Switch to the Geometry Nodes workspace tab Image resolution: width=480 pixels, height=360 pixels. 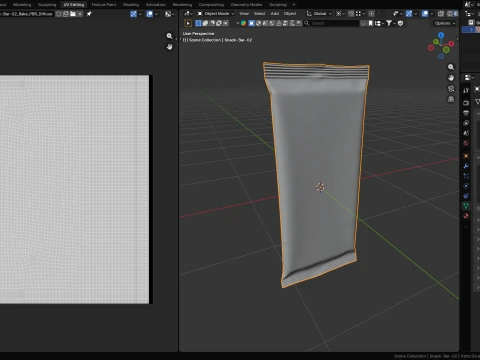point(246,5)
